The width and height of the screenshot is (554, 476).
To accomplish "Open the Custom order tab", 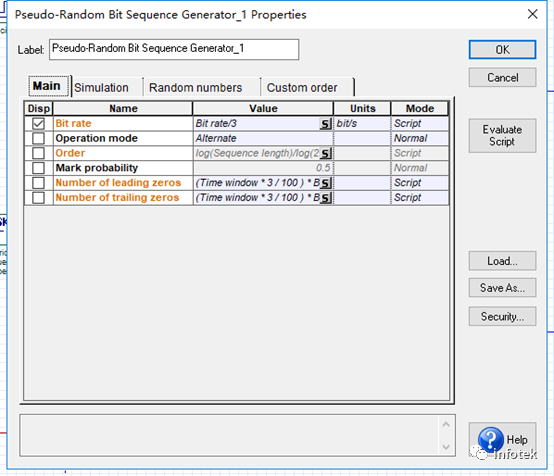I will coord(307,88).
